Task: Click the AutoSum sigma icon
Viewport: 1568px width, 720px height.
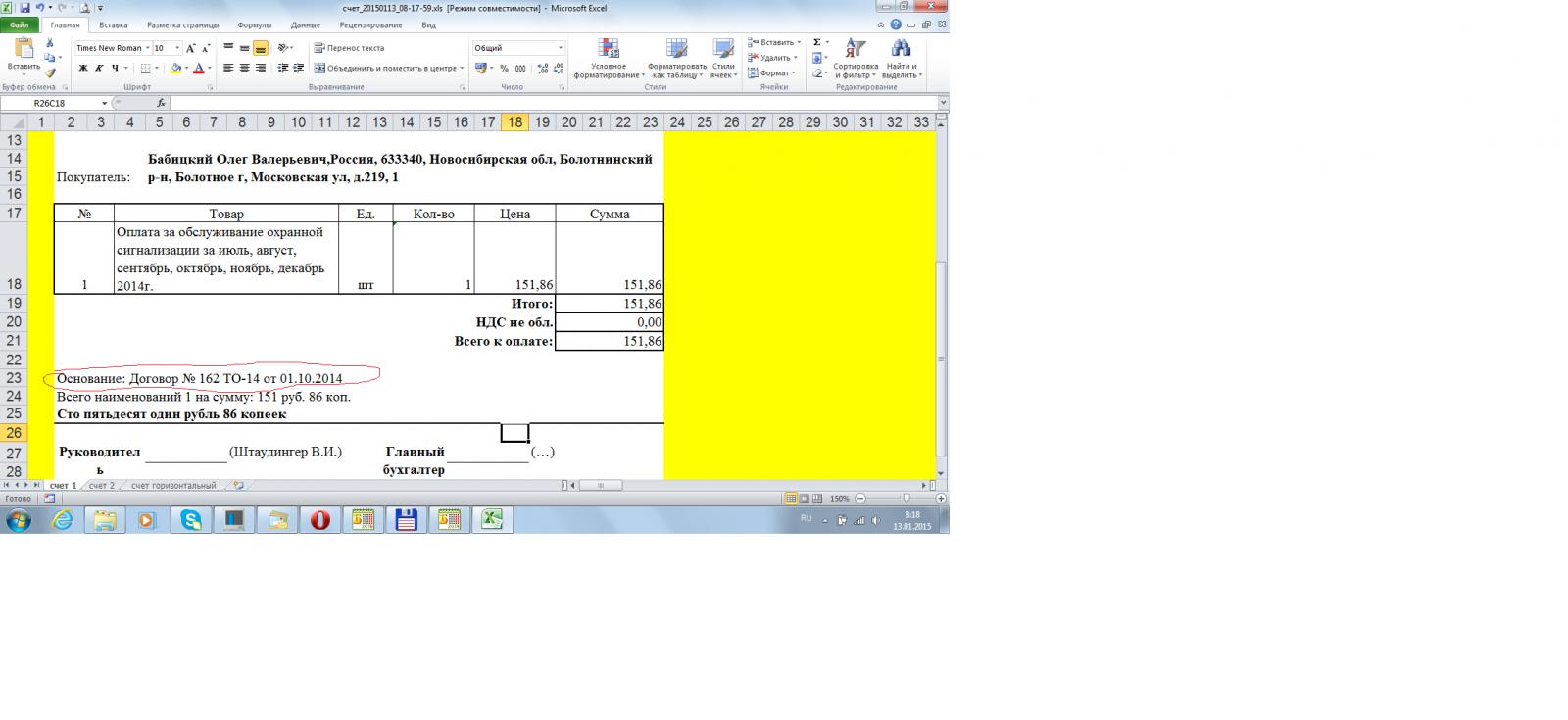Action: pos(817,43)
